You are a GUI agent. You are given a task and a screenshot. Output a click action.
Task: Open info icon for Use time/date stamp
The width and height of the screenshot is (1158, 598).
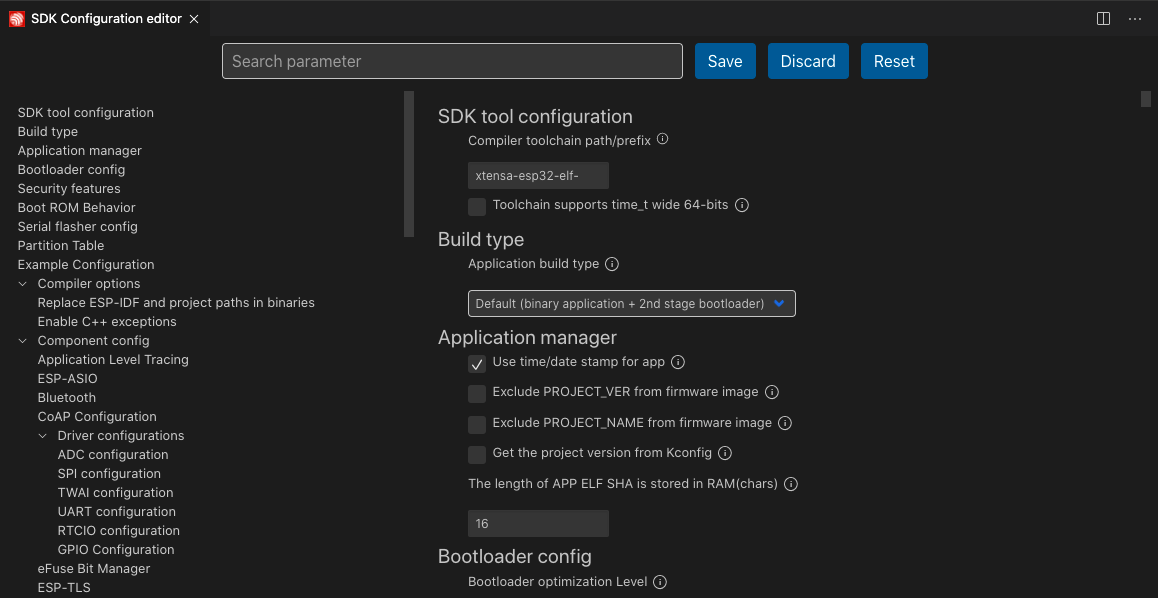click(x=678, y=362)
